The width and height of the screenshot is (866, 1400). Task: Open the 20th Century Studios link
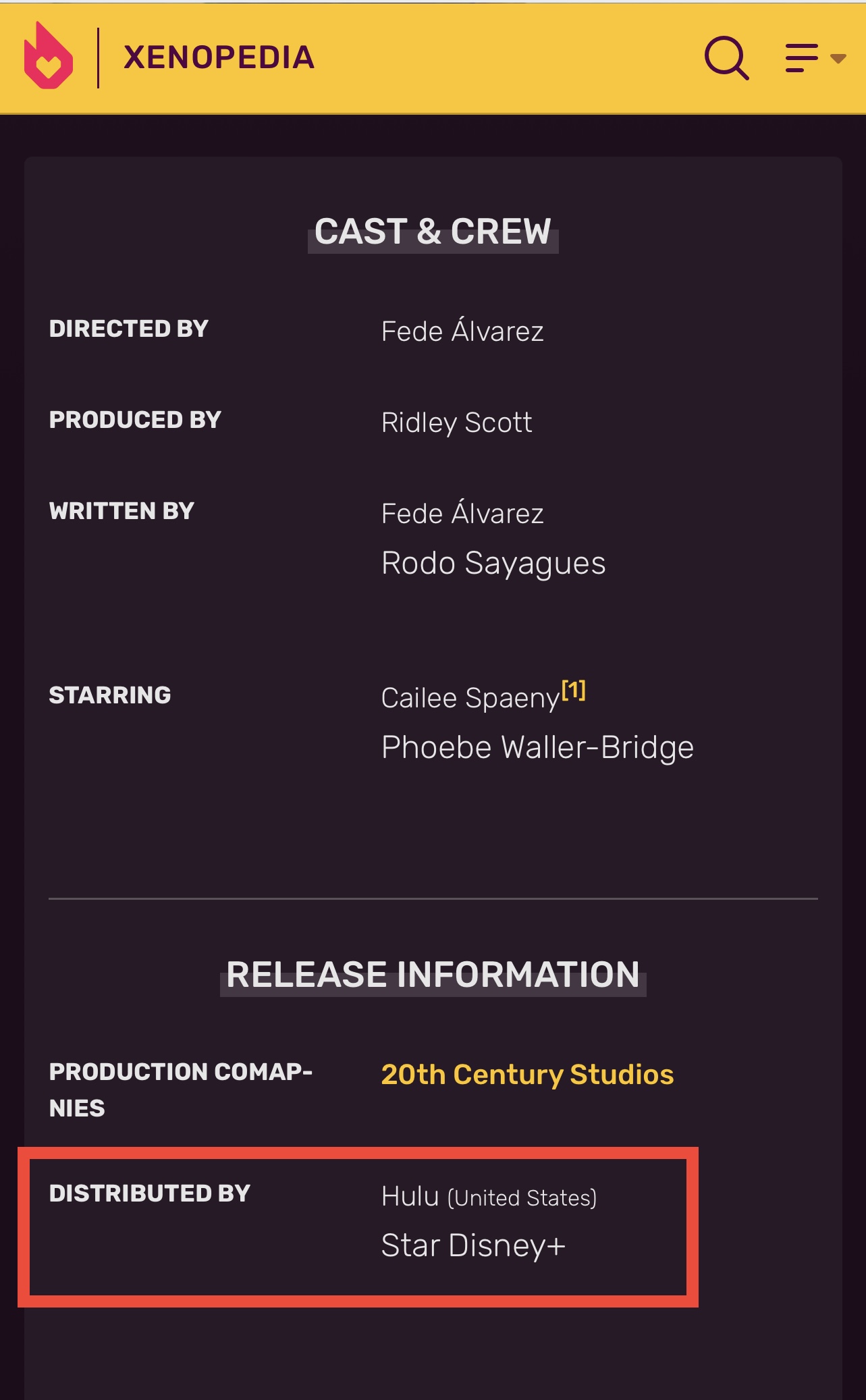coord(527,1074)
